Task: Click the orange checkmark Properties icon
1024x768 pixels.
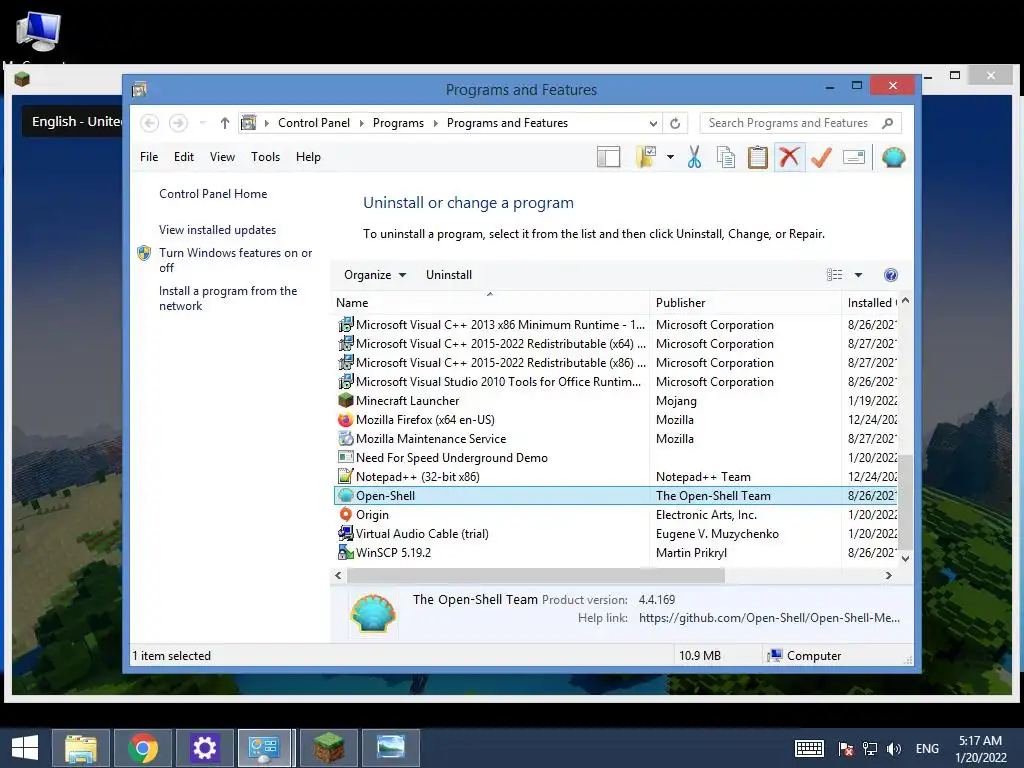Action: 821,157
